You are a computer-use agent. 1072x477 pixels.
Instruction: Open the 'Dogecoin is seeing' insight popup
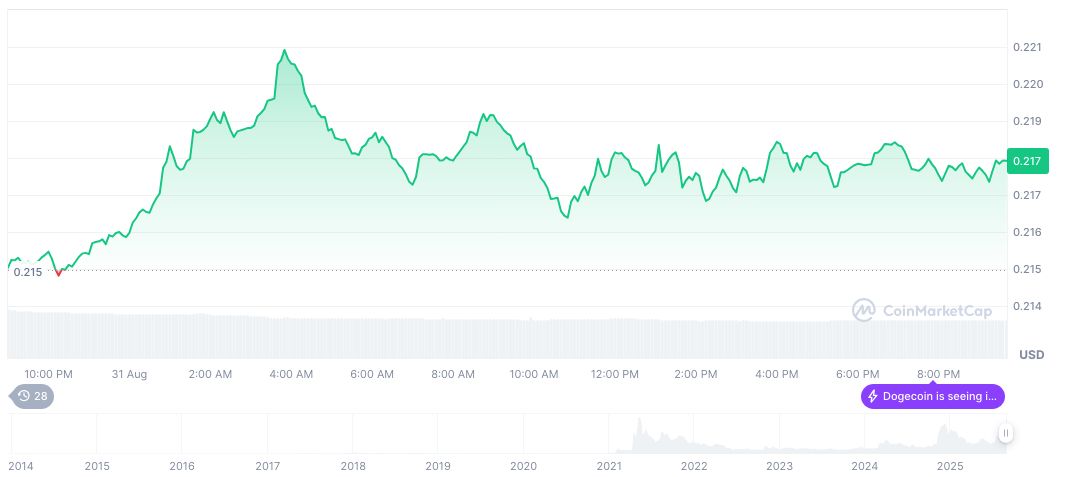pos(932,396)
